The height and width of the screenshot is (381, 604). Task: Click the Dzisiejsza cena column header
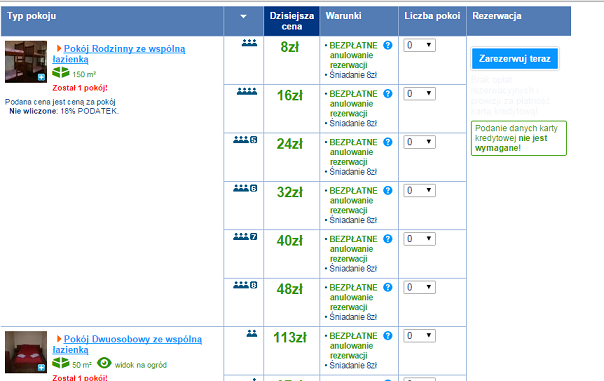[292, 21]
